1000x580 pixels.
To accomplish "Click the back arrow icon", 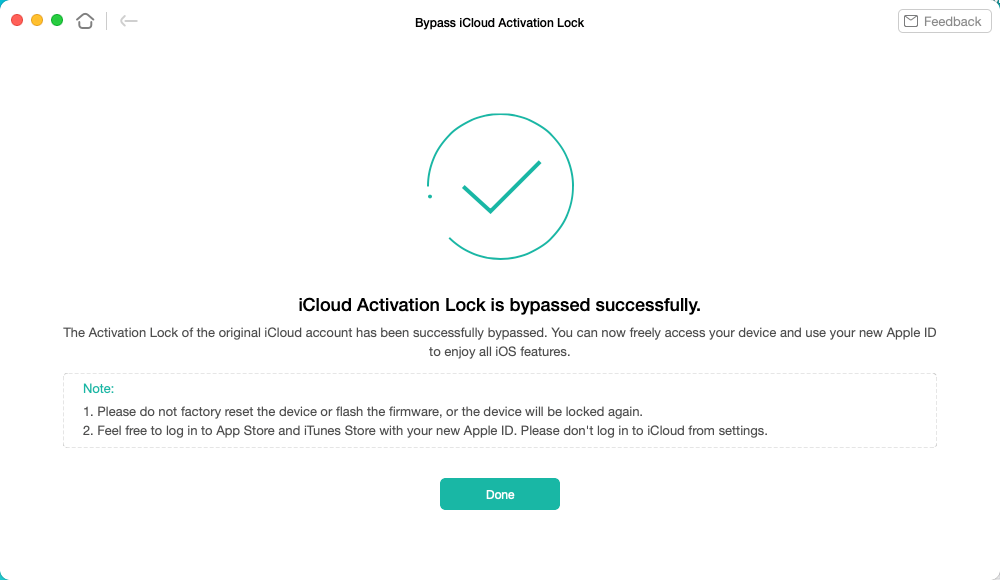I will 128,21.
